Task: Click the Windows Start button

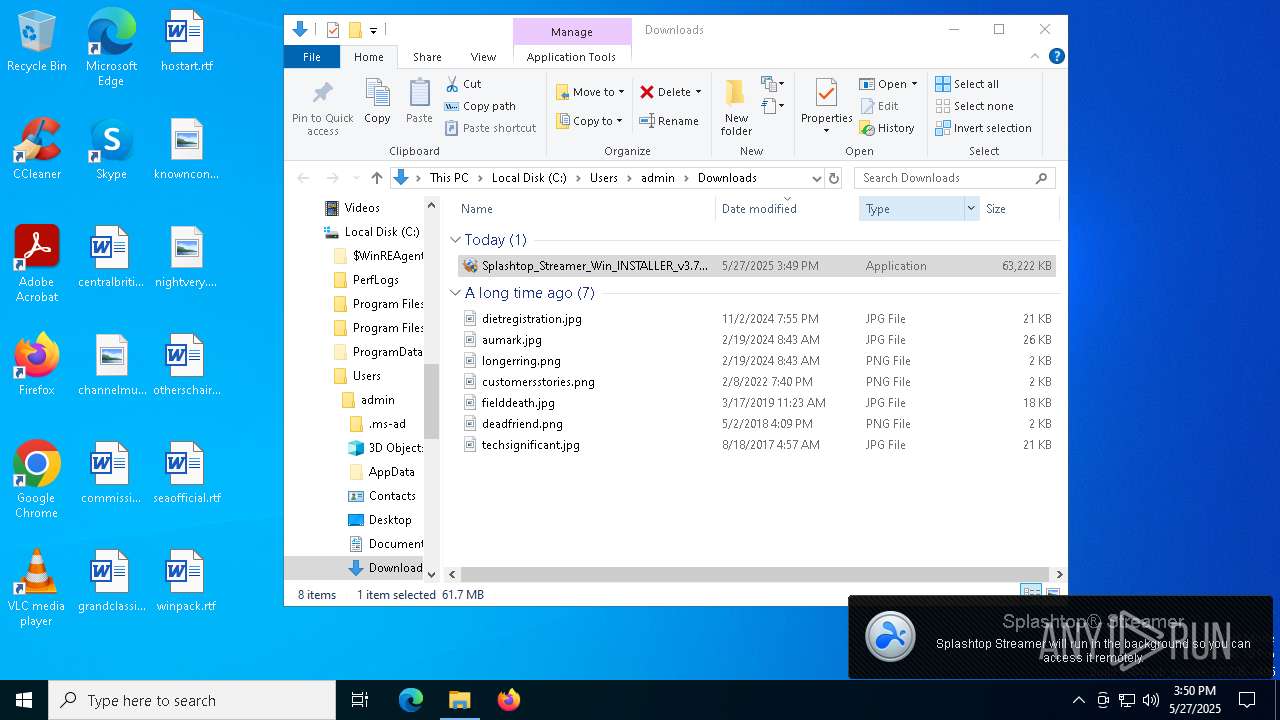Action: coord(24,700)
